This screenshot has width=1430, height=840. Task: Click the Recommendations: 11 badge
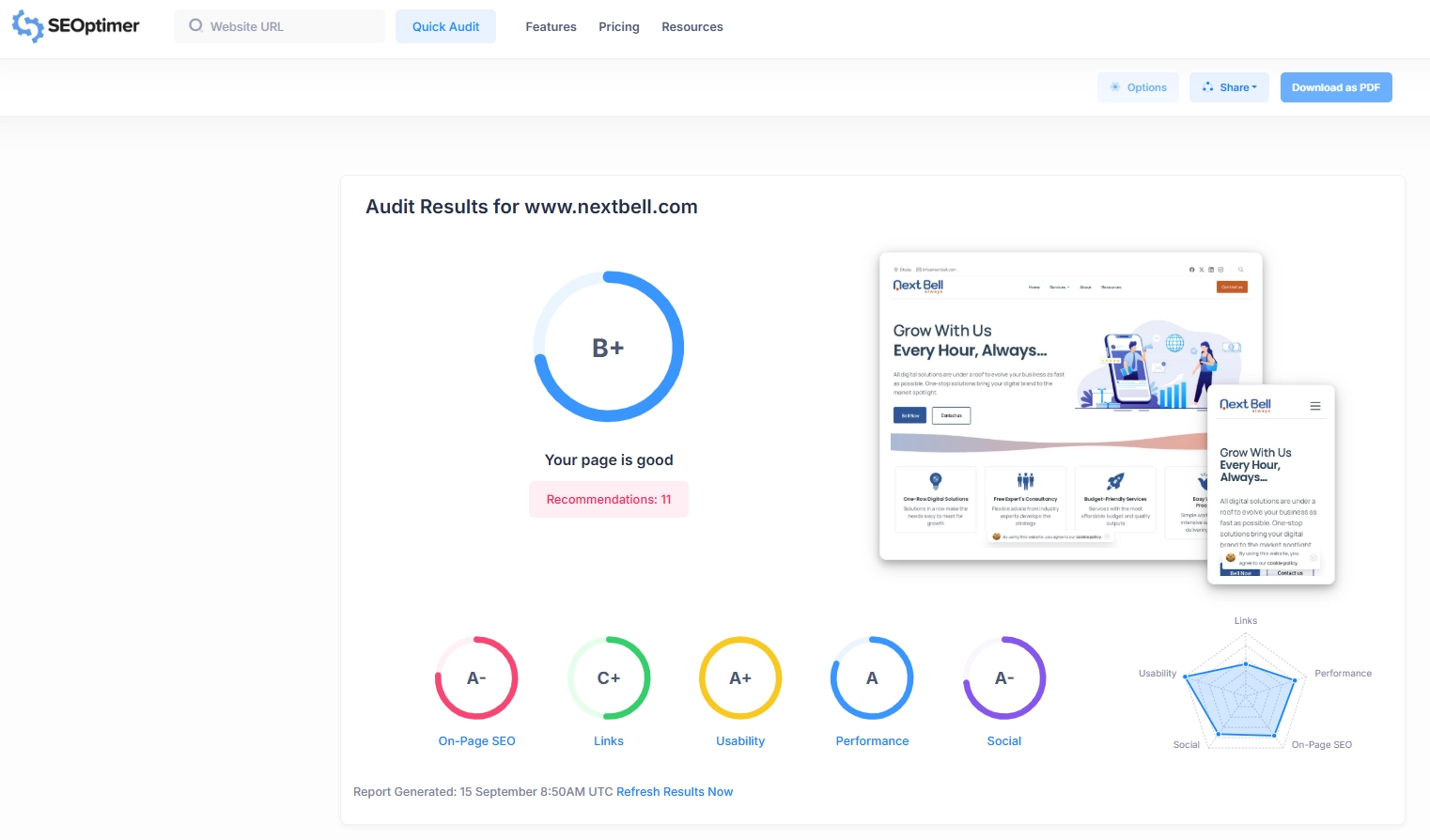[x=609, y=500]
